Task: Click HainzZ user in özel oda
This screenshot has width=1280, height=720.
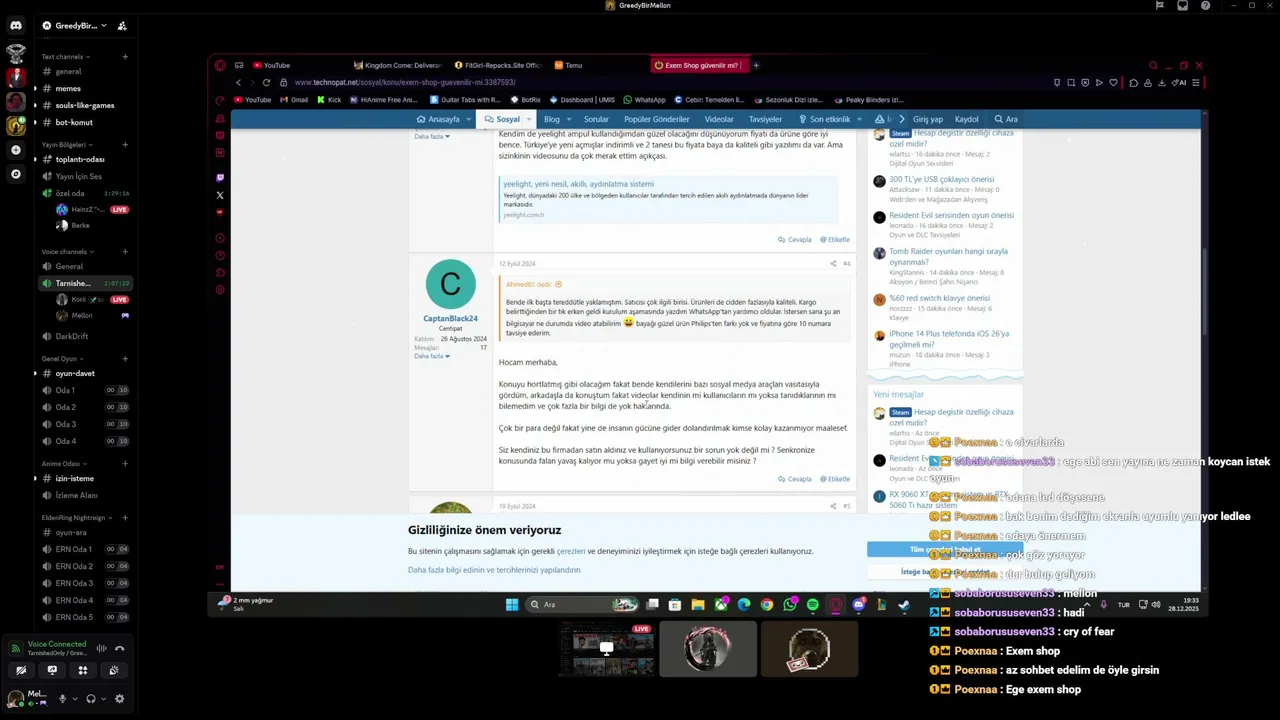Action: click(92, 209)
